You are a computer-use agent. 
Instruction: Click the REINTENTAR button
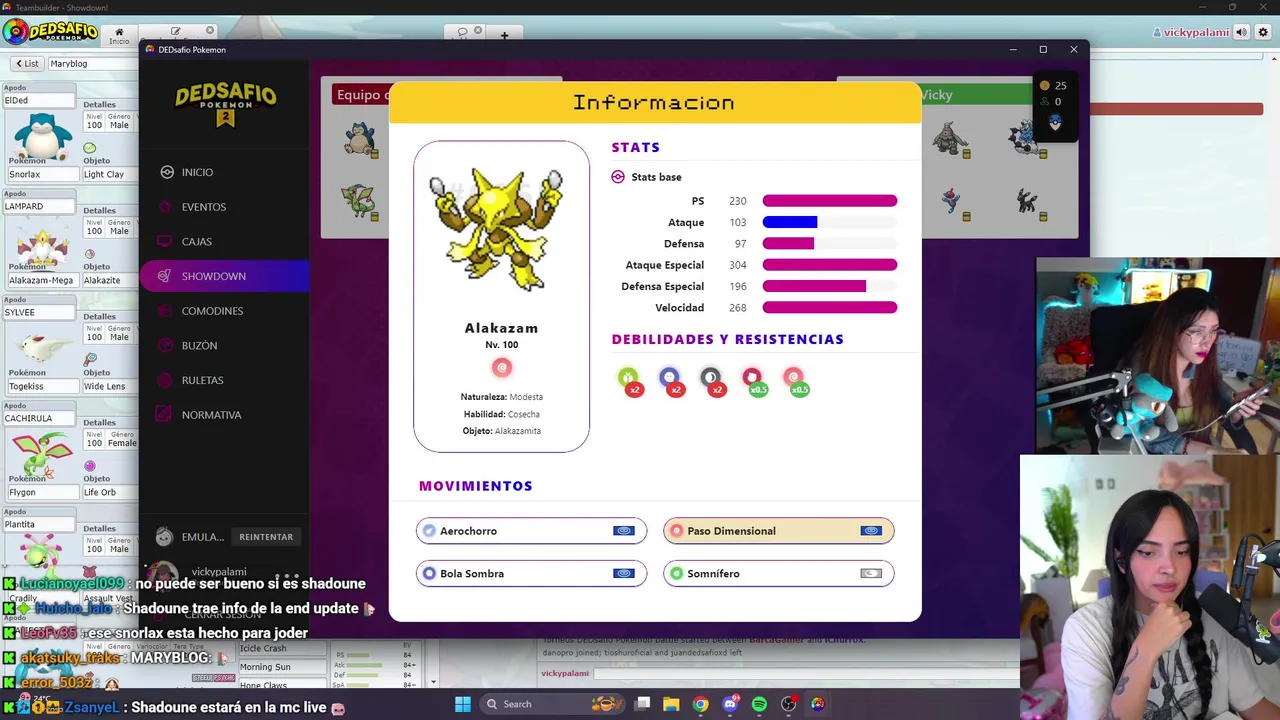(x=266, y=537)
